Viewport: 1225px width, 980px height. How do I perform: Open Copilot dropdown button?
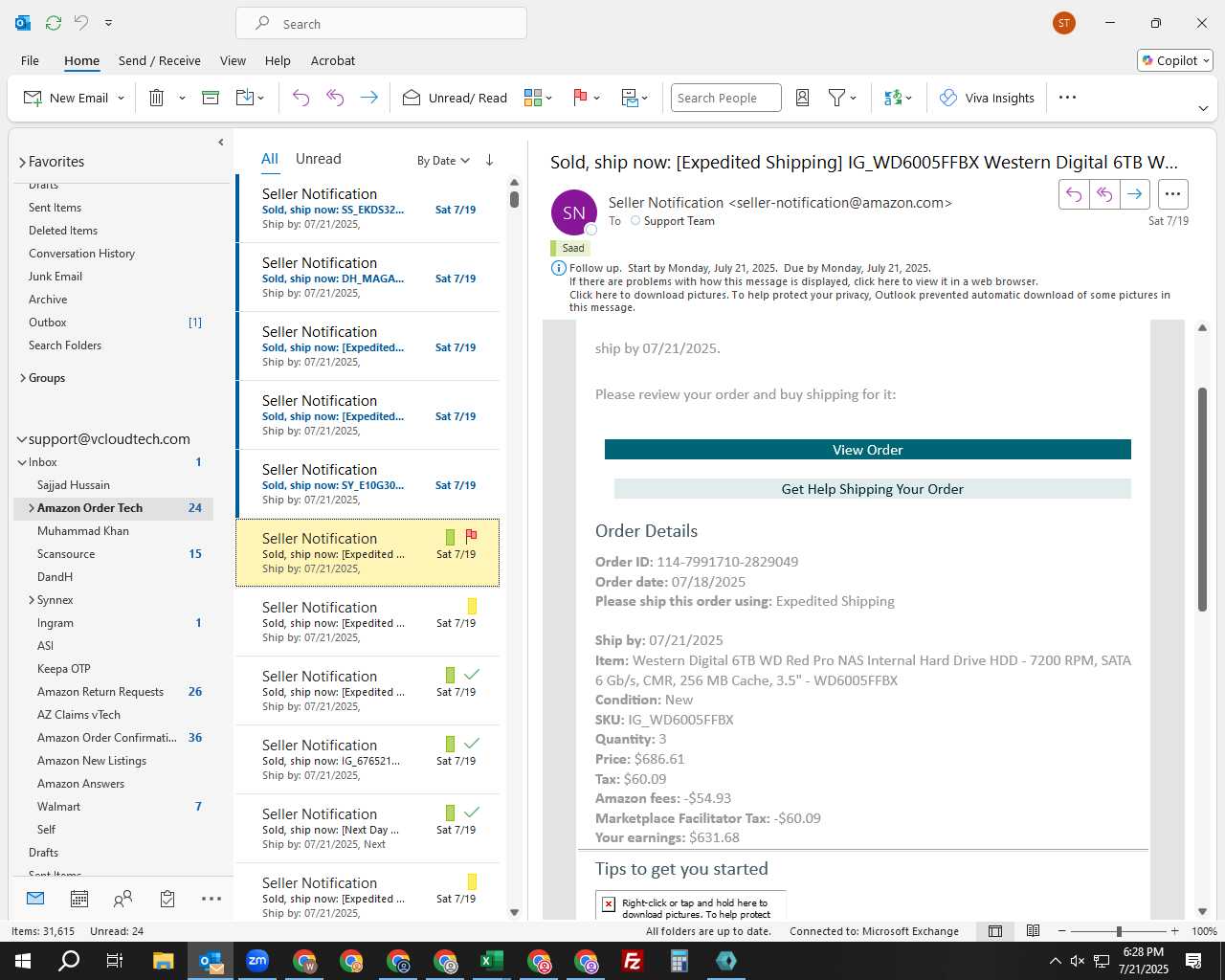click(x=1175, y=60)
